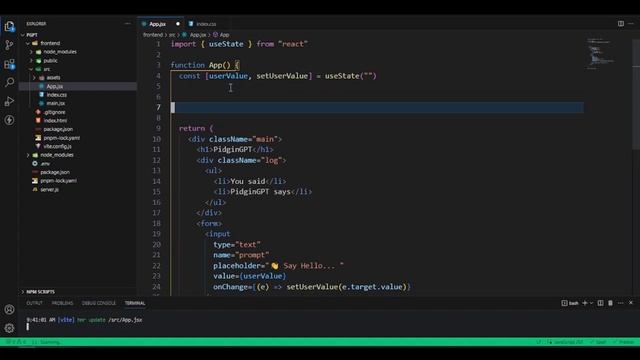This screenshot has height=360, width=640.
Task: Click 'PidginGPT' heading text on line 11
Action: coord(233,149)
